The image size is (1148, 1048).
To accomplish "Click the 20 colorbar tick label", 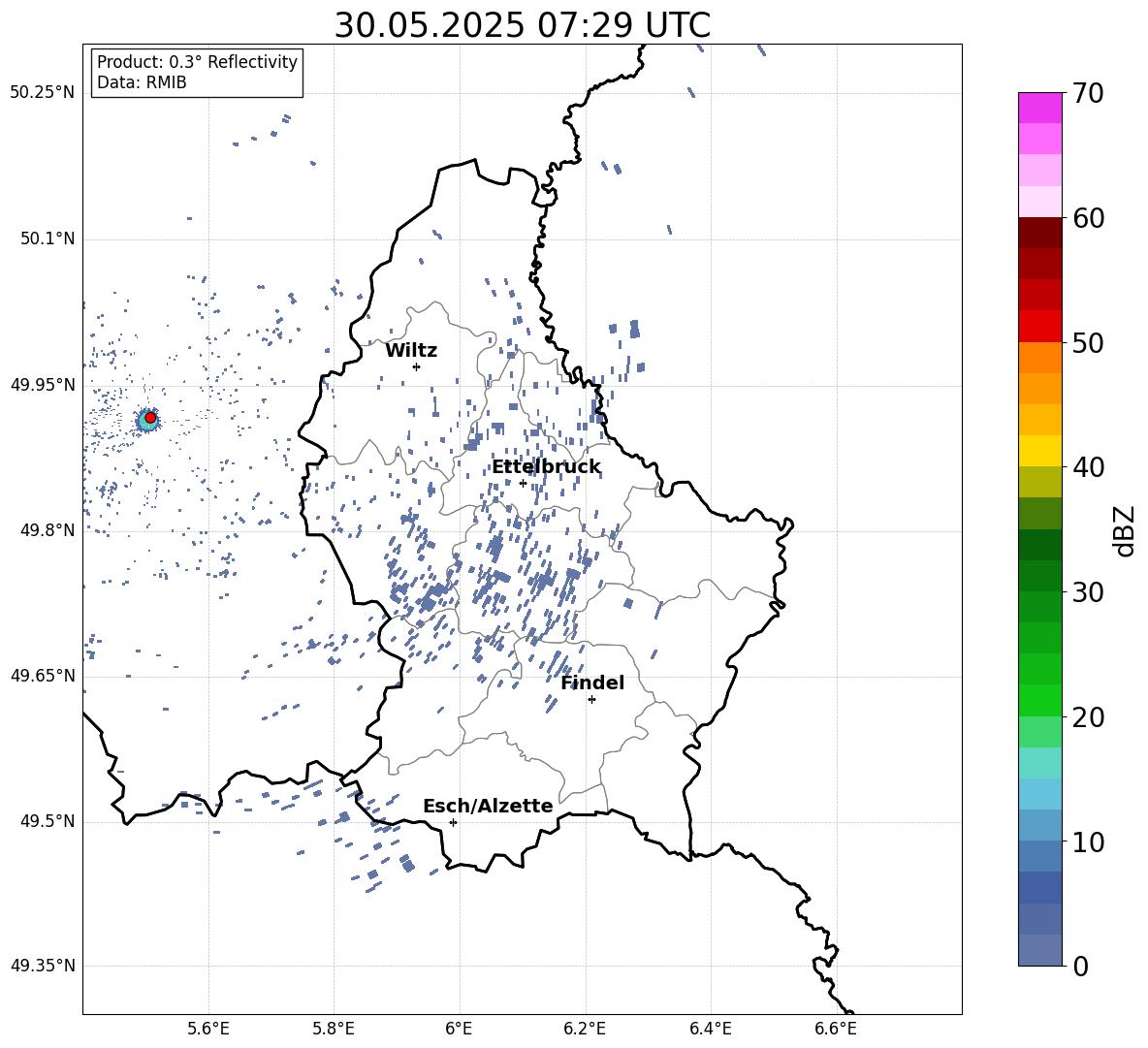I will pos(1088,717).
